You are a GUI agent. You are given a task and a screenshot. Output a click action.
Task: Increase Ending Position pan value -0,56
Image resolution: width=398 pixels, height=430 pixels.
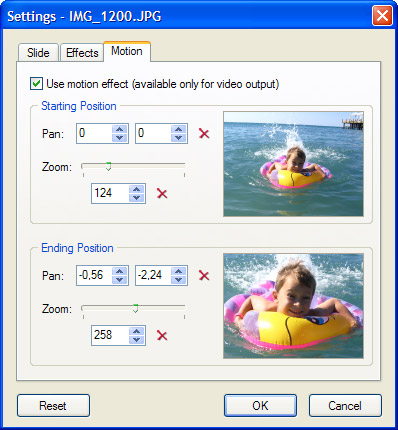coord(120,271)
